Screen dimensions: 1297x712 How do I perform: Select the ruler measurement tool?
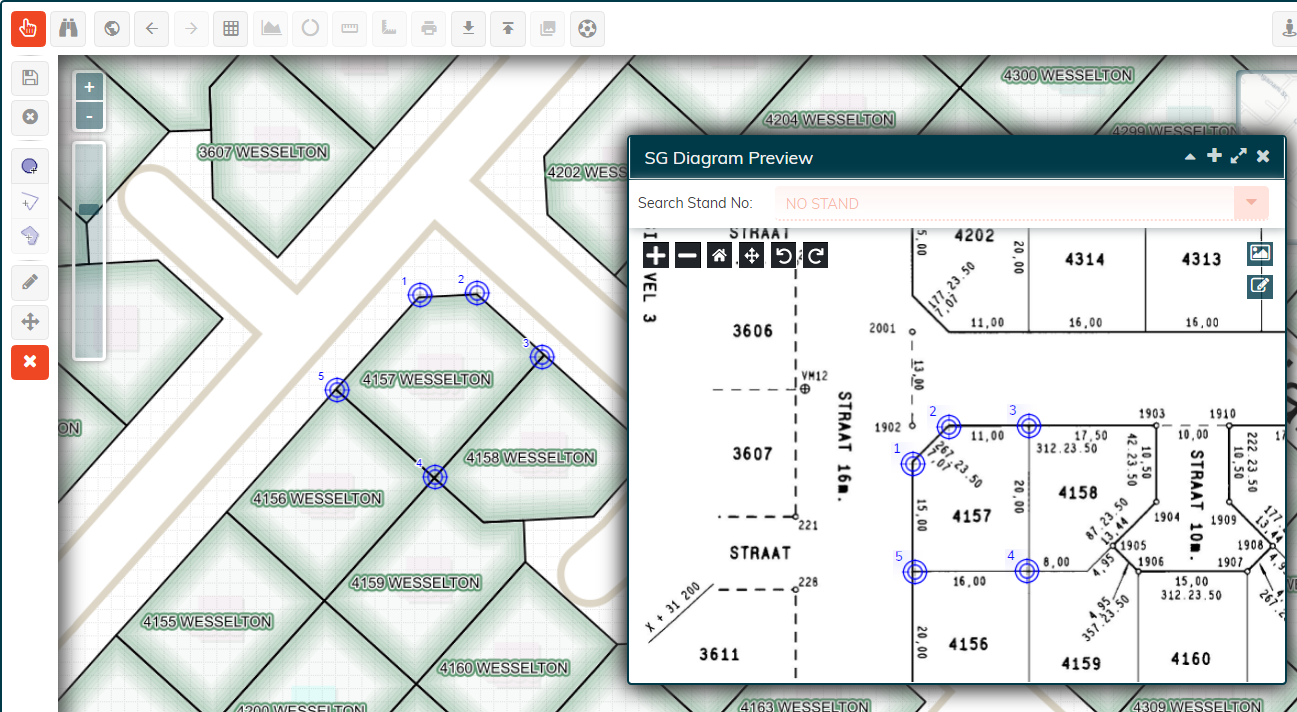349,29
